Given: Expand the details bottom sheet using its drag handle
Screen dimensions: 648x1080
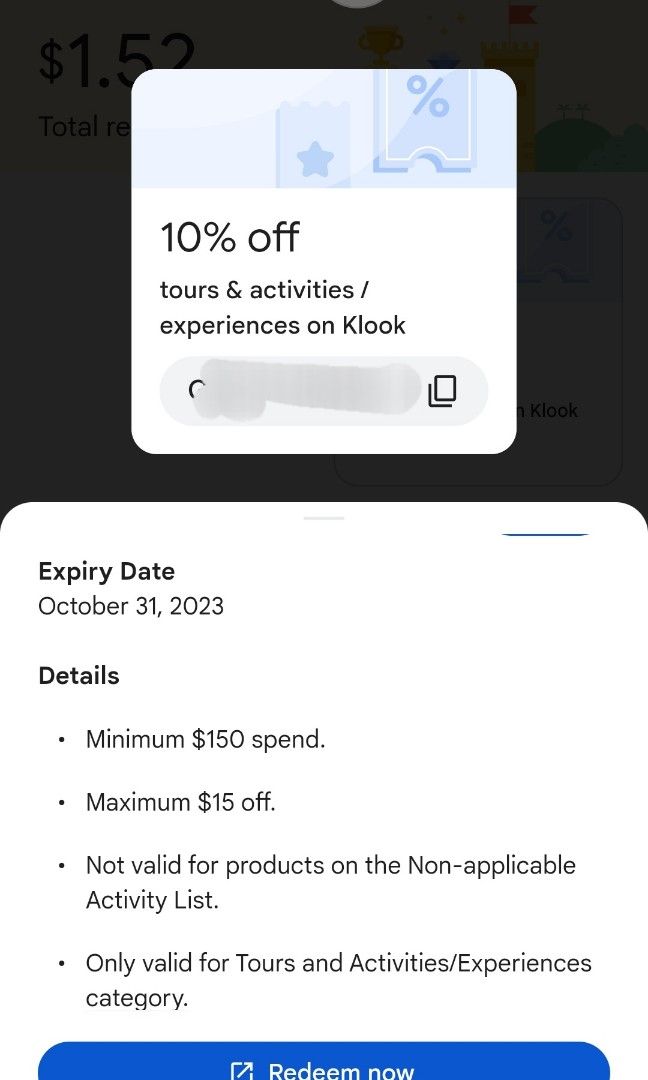Looking at the screenshot, I should tap(324, 519).
